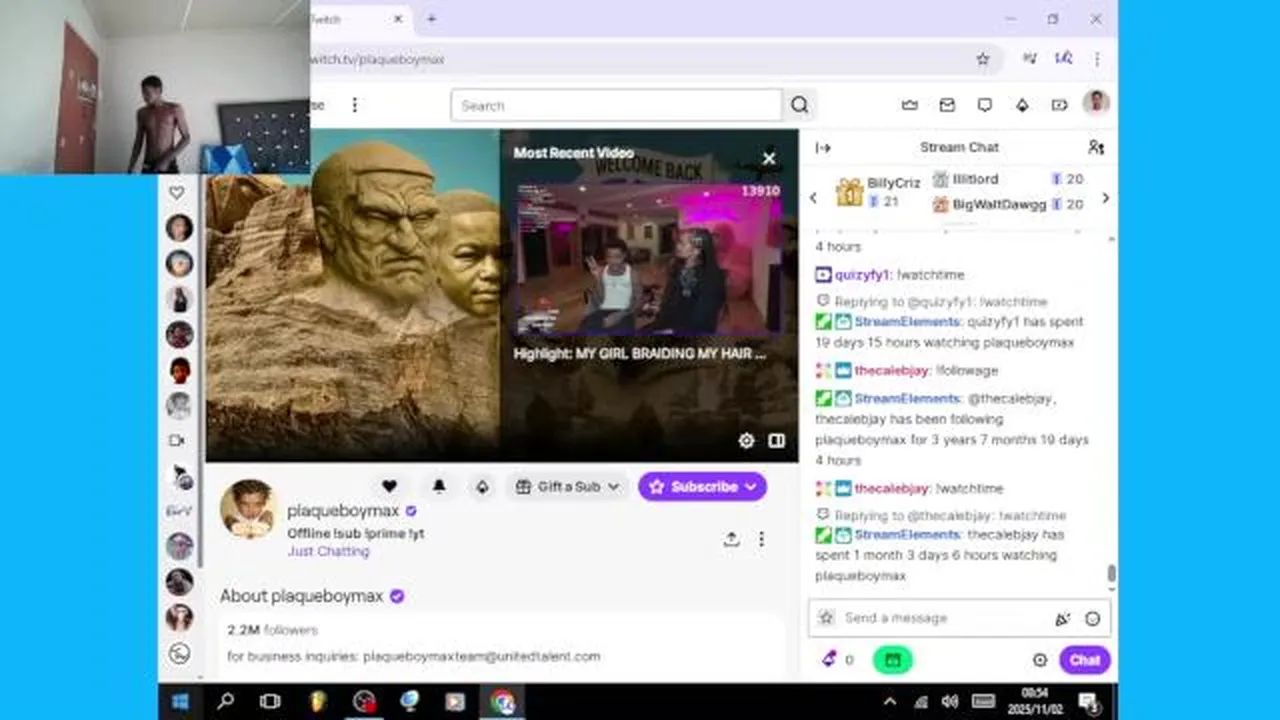The image size is (1280, 720).
Task: Toggle the notification bell for plaqueboymax
Action: tap(439, 487)
